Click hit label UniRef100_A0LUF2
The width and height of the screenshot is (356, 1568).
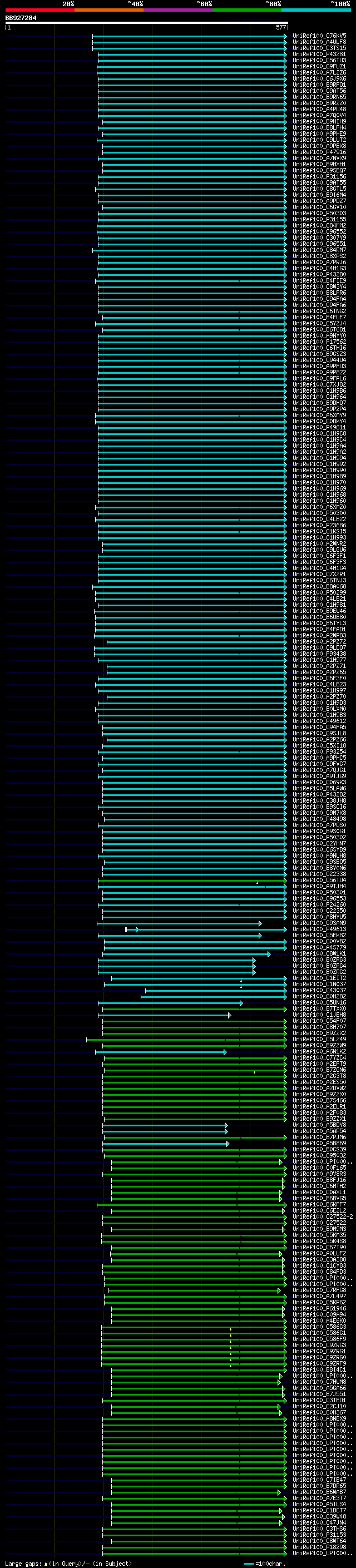(x=319, y=1253)
